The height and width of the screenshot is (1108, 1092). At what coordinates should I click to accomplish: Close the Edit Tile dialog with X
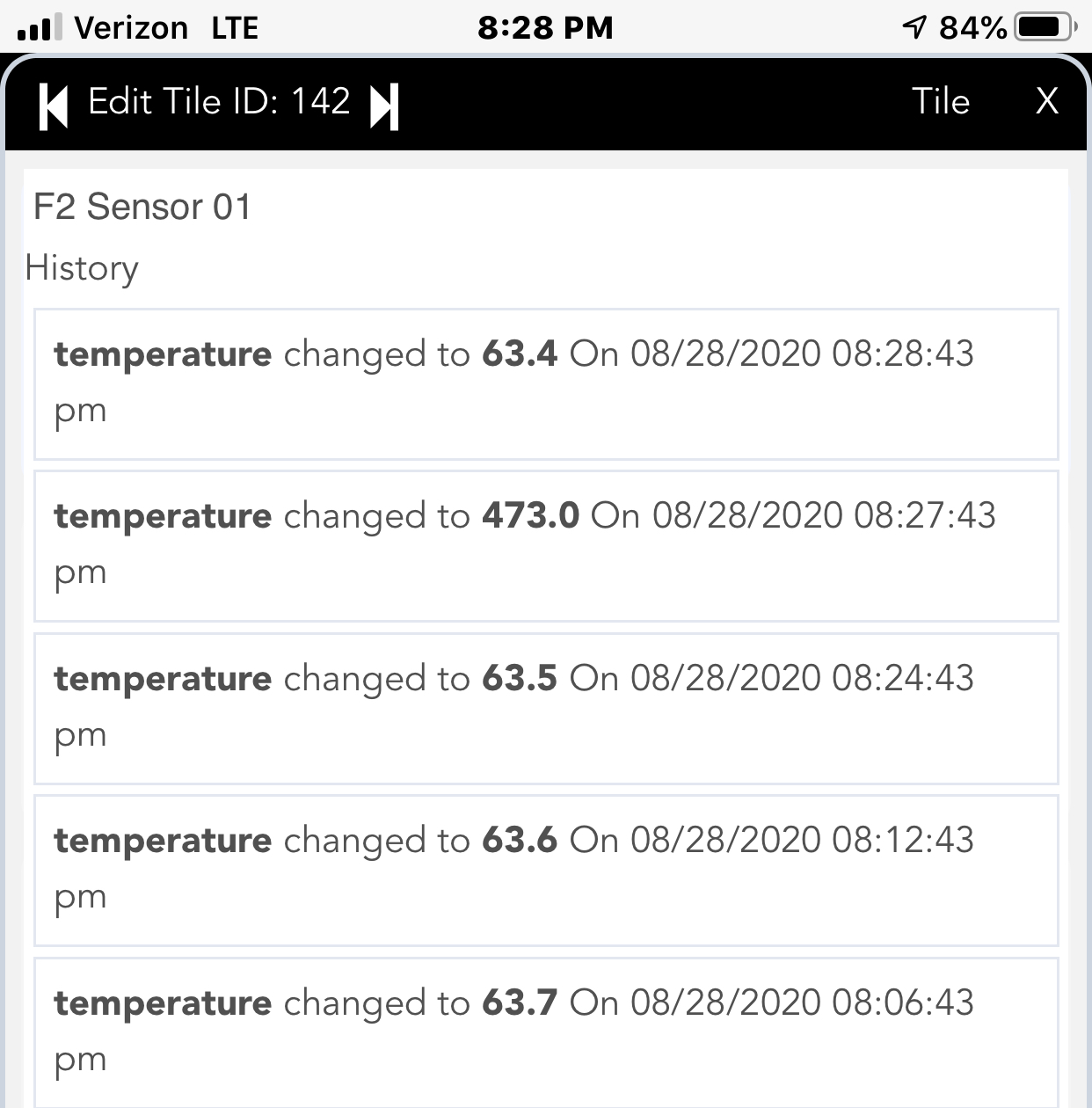(x=1046, y=101)
